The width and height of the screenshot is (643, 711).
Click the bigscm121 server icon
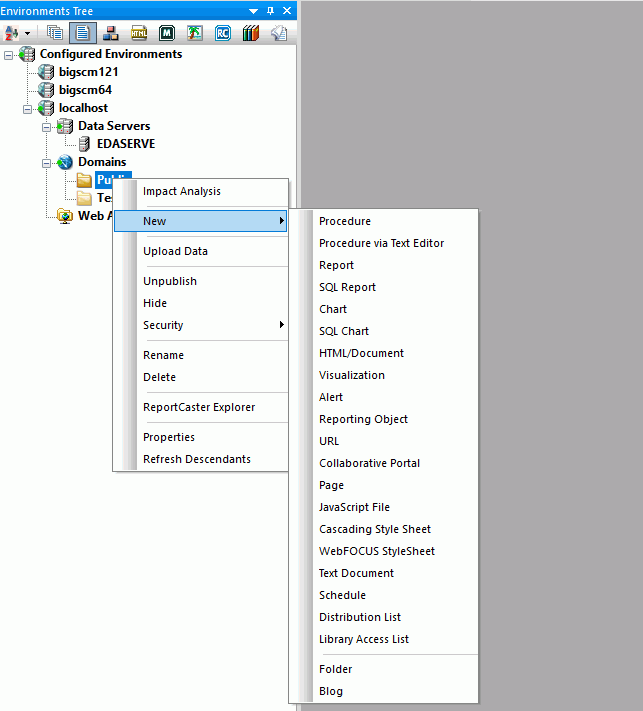pos(46,72)
